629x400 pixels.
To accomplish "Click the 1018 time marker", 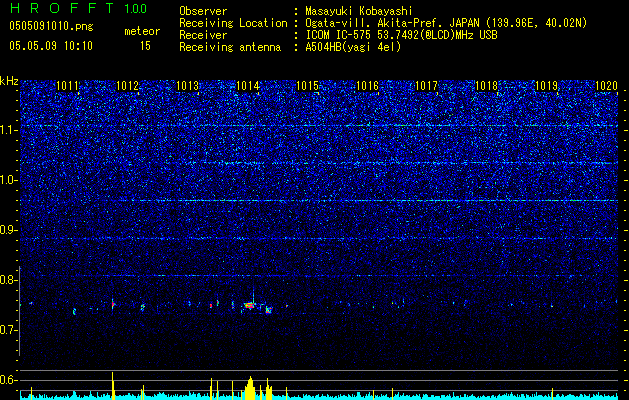I will click(x=486, y=86).
